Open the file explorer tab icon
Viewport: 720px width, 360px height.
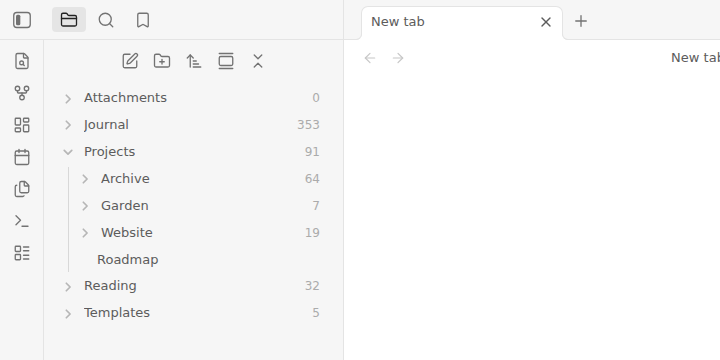(x=69, y=20)
